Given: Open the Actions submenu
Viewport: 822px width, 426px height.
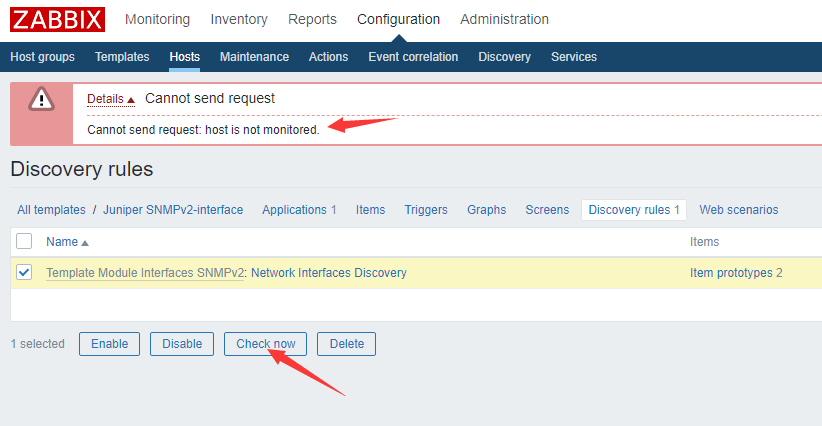Looking at the screenshot, I should point(328,57).
